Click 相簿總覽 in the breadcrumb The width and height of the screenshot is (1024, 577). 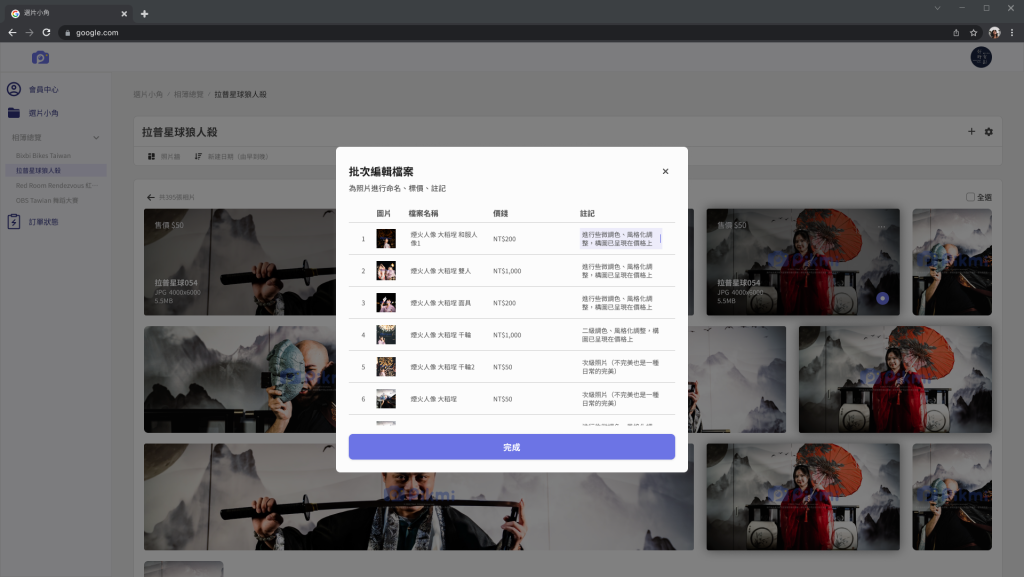click(x=189, y=94)
